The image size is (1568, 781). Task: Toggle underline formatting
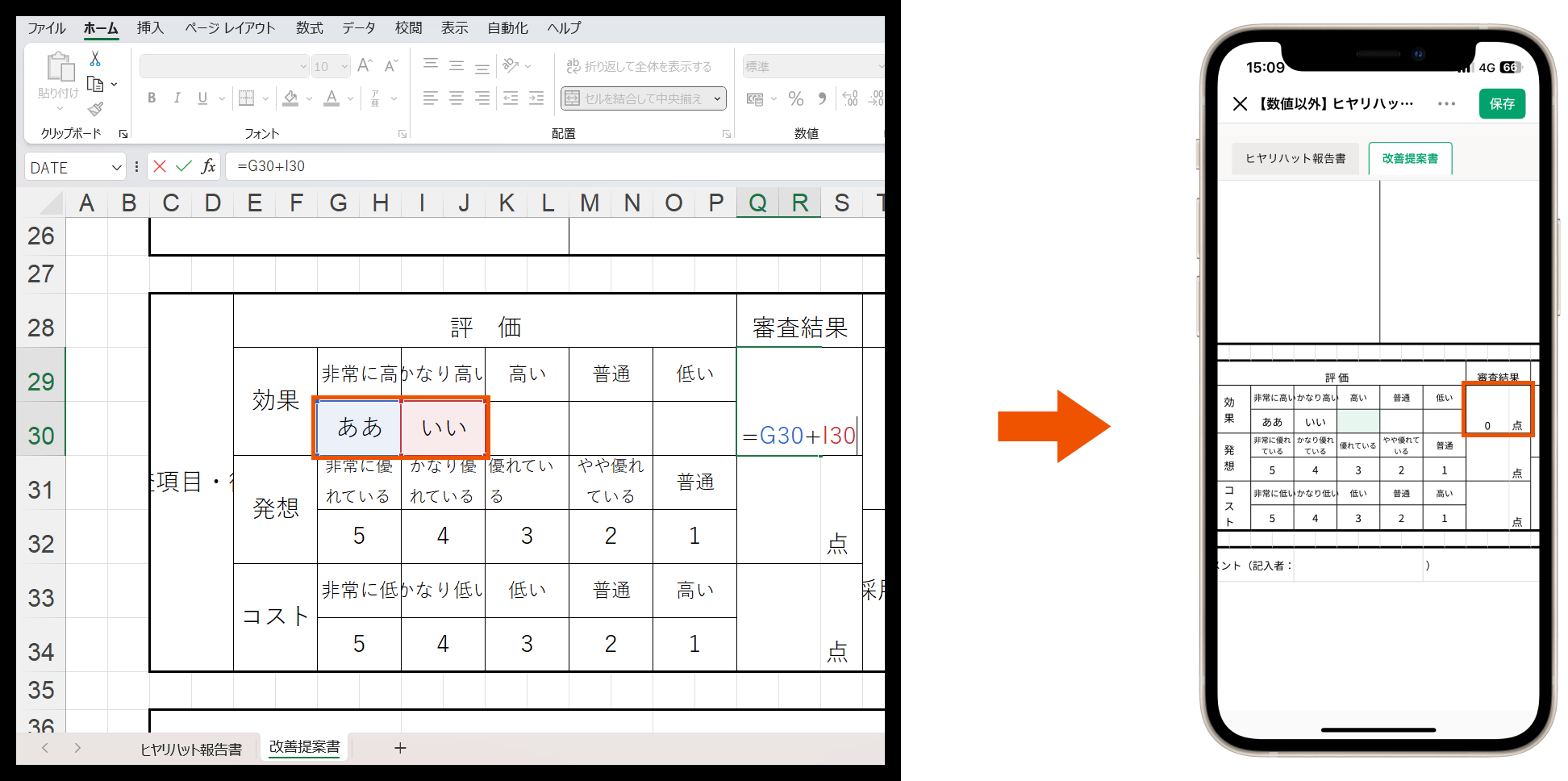(201, 98)
